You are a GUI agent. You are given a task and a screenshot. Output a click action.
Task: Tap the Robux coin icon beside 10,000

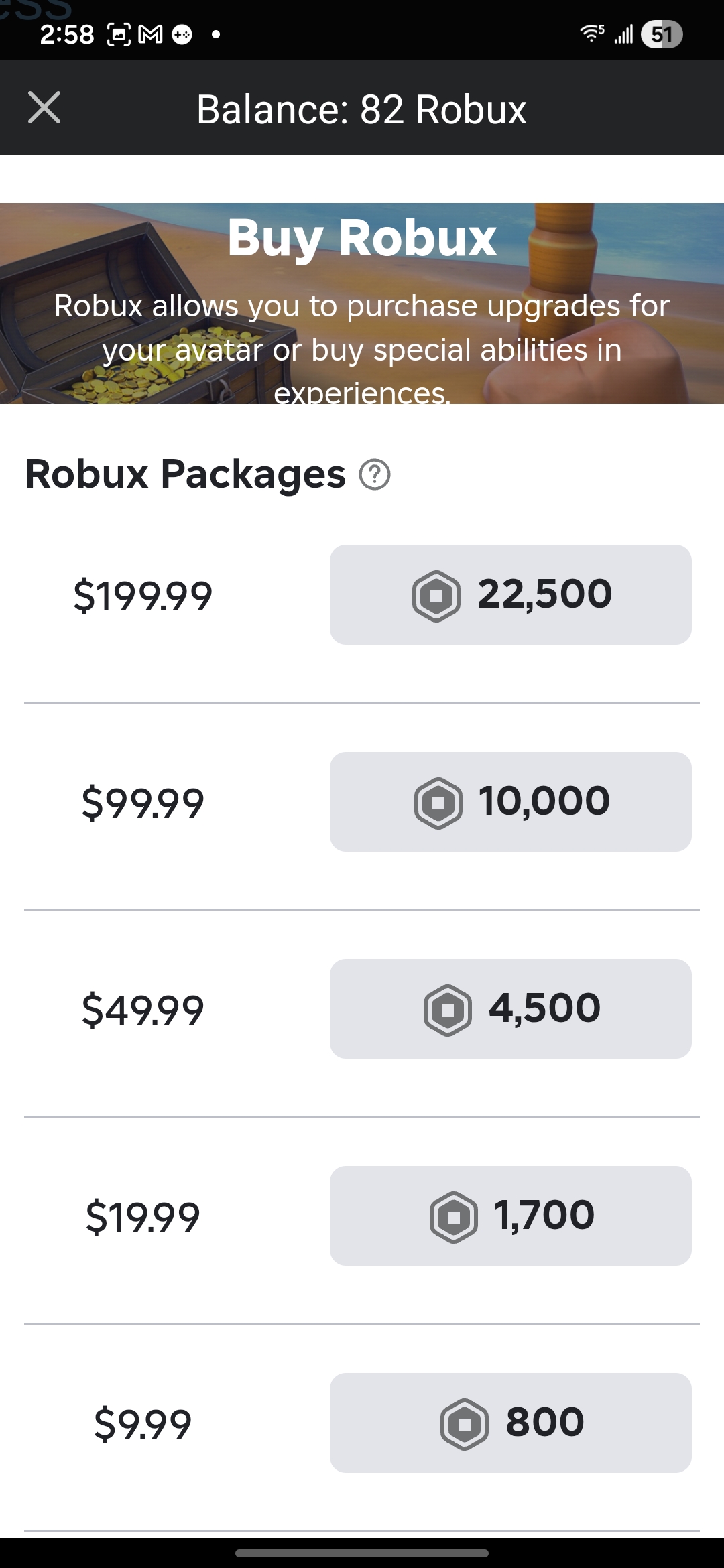[438, 803]
